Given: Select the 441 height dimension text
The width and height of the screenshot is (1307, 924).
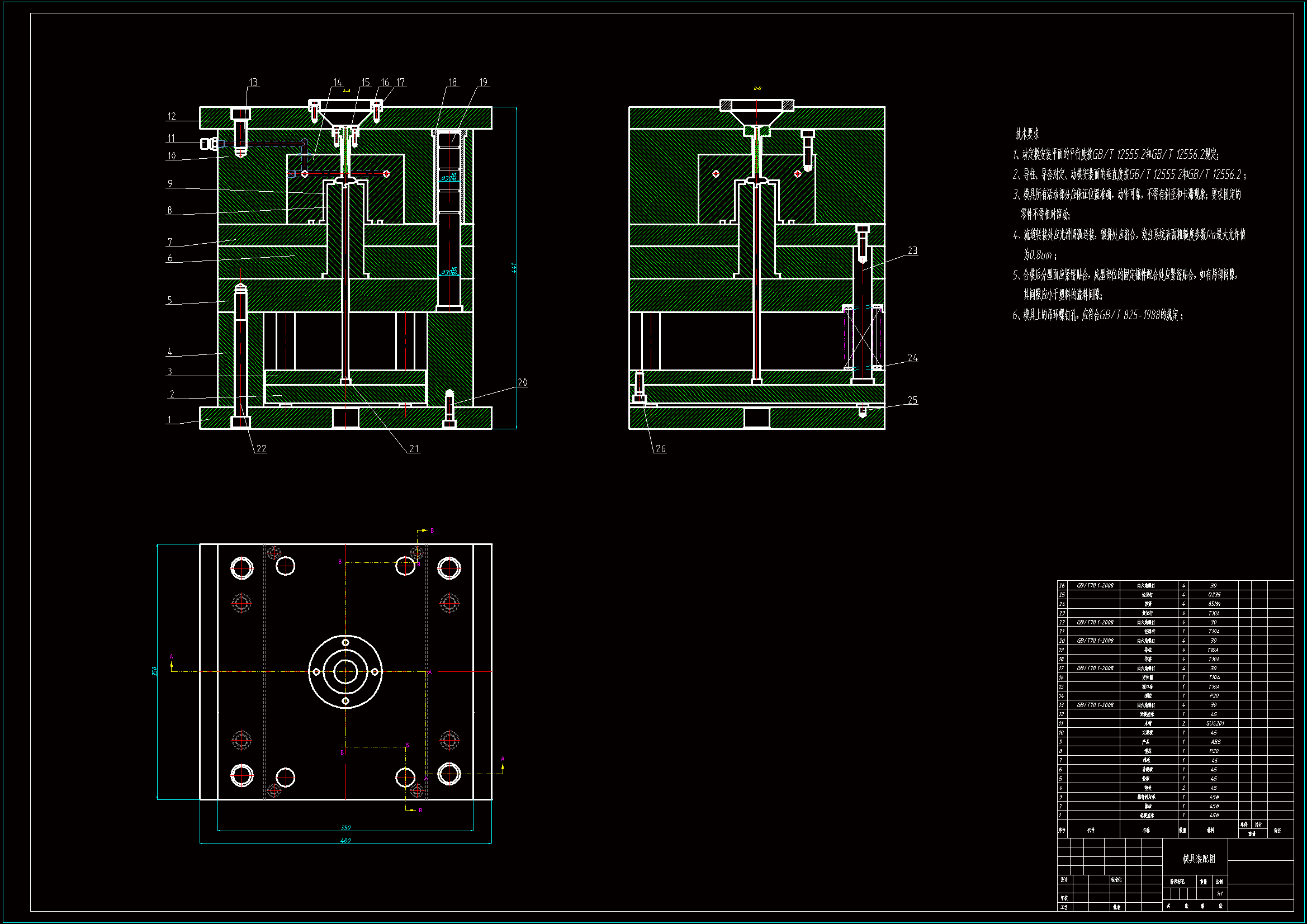Looking at the screenshot, I should [x=513, y=268].
